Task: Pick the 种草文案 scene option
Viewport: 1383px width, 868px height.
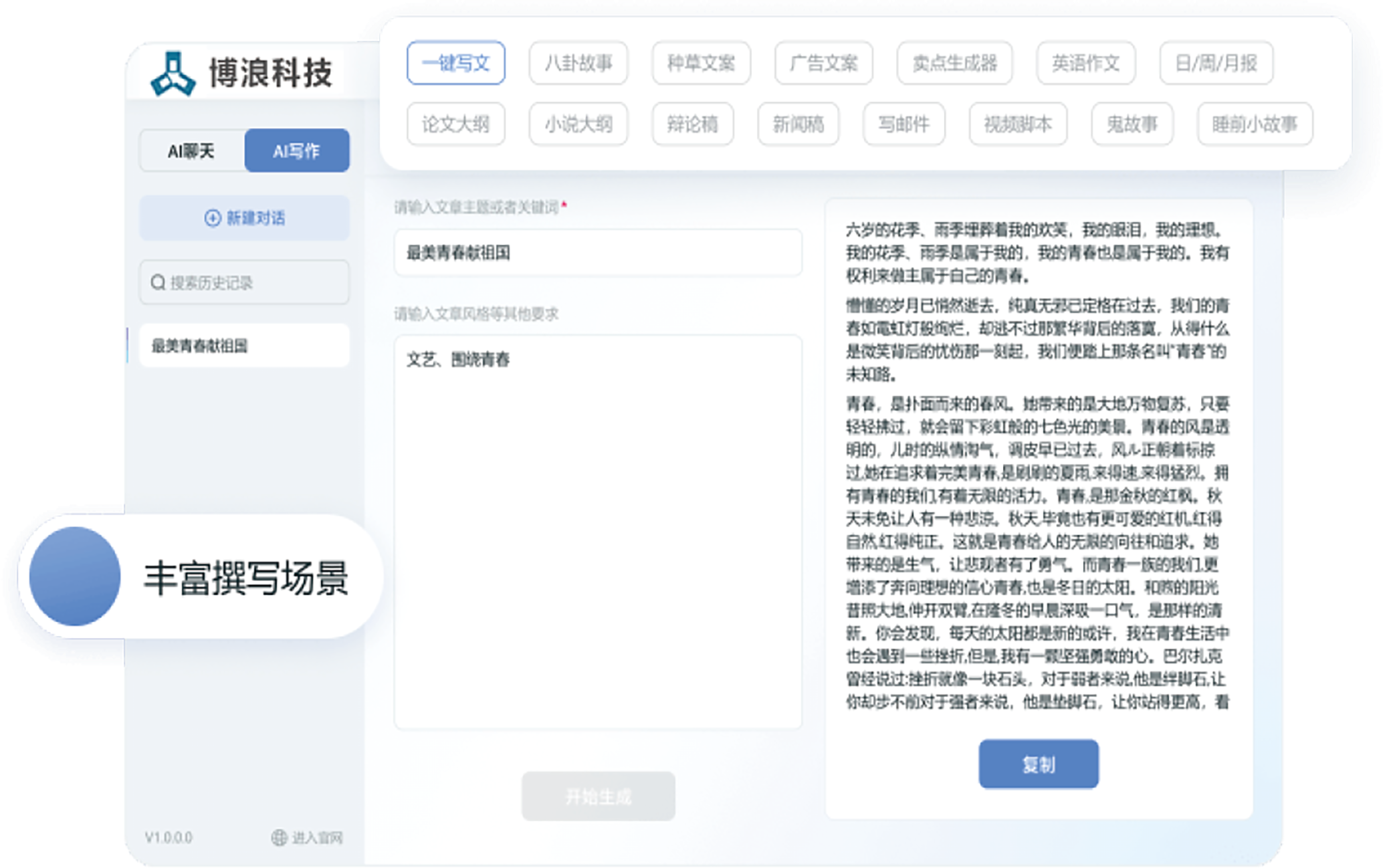Action: click(x=701, y=64)
